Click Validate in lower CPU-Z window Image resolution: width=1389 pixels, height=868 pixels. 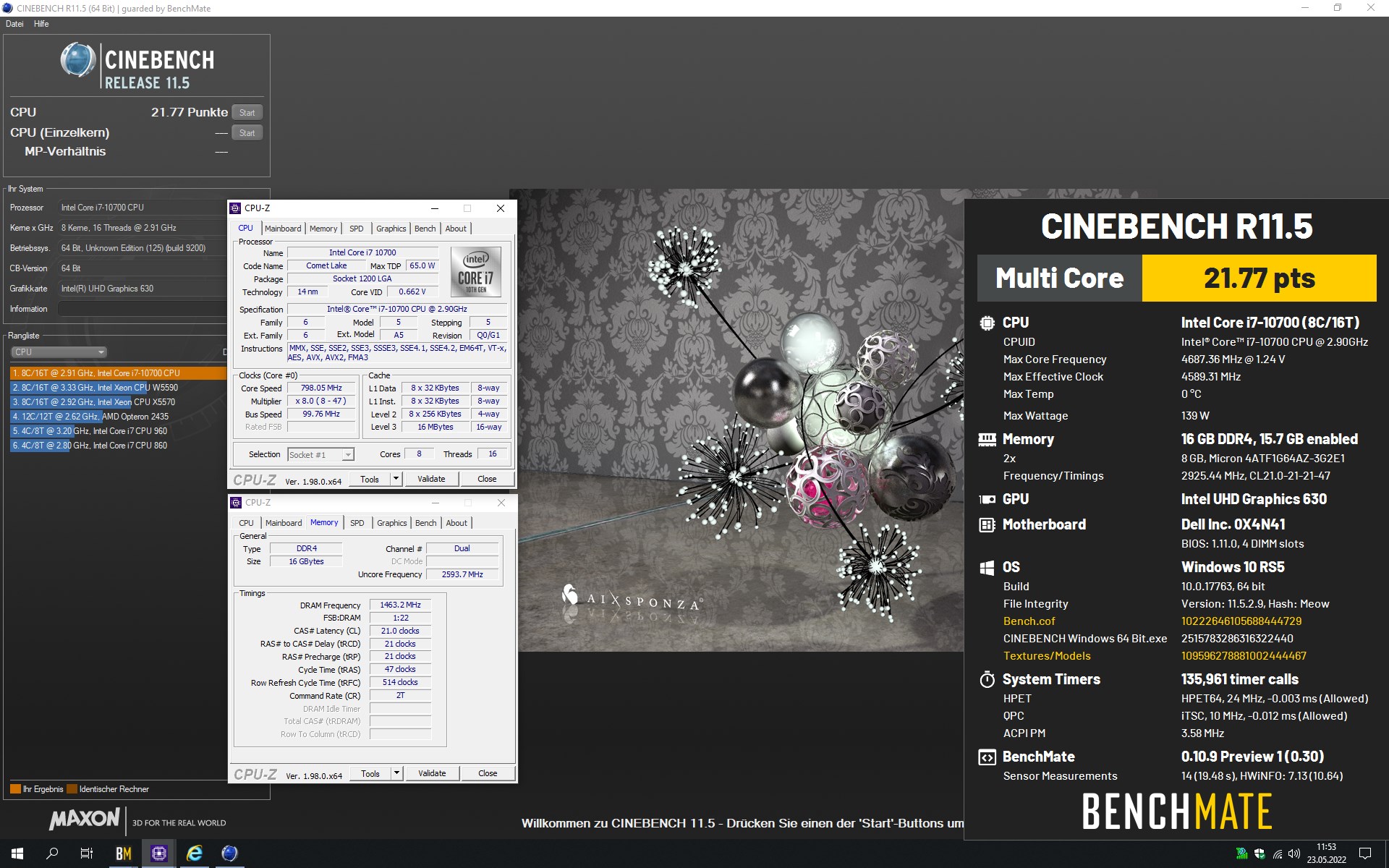point(432,773)
